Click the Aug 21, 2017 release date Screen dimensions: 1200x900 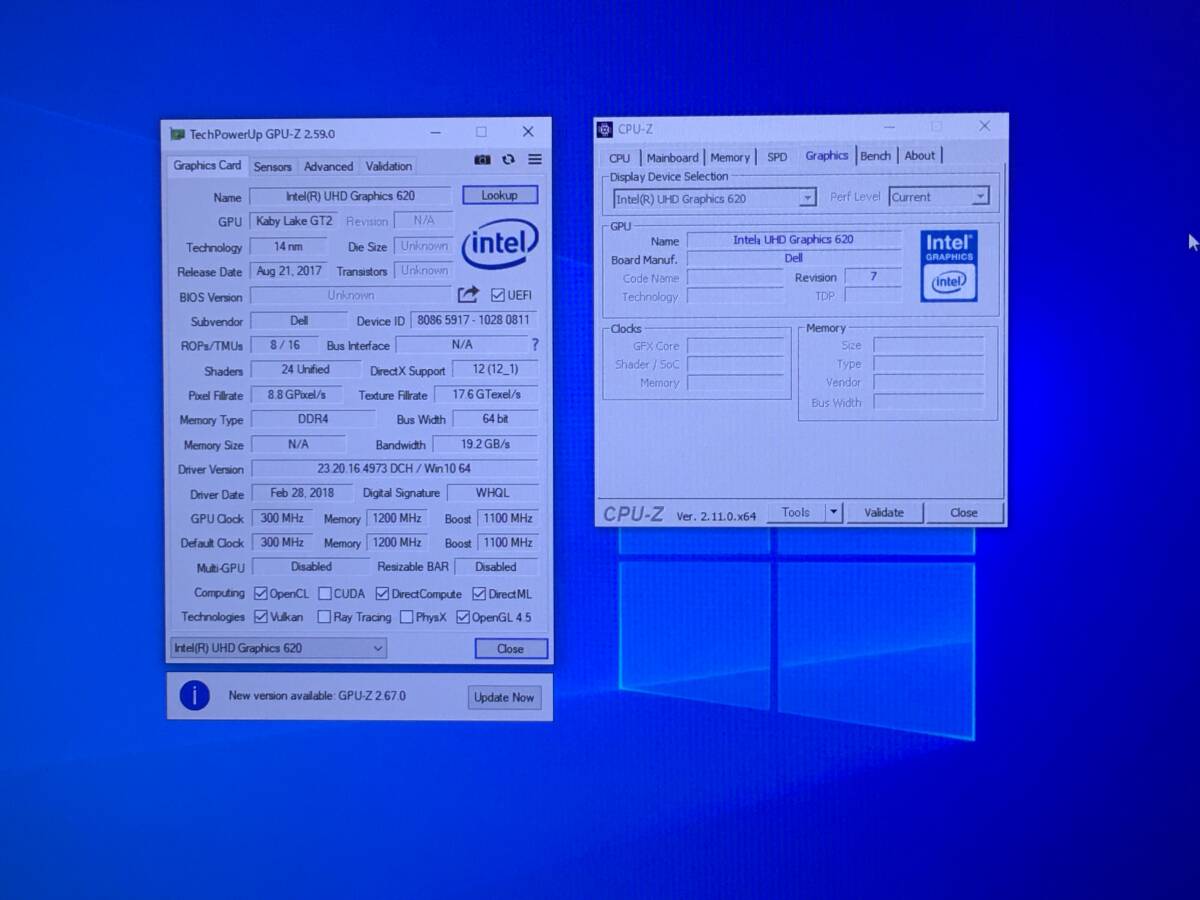[x=291, y=271]
